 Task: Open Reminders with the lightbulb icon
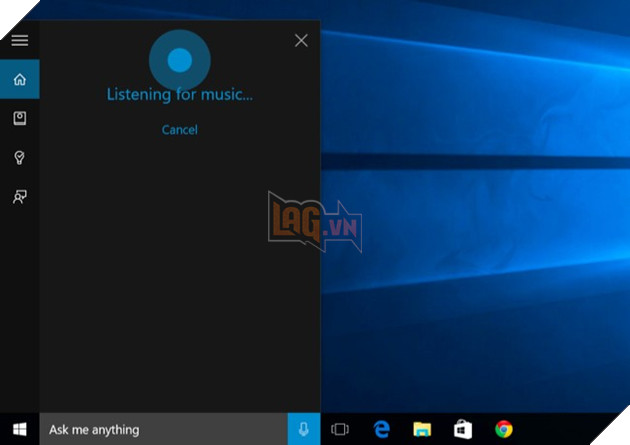point(19,158)
